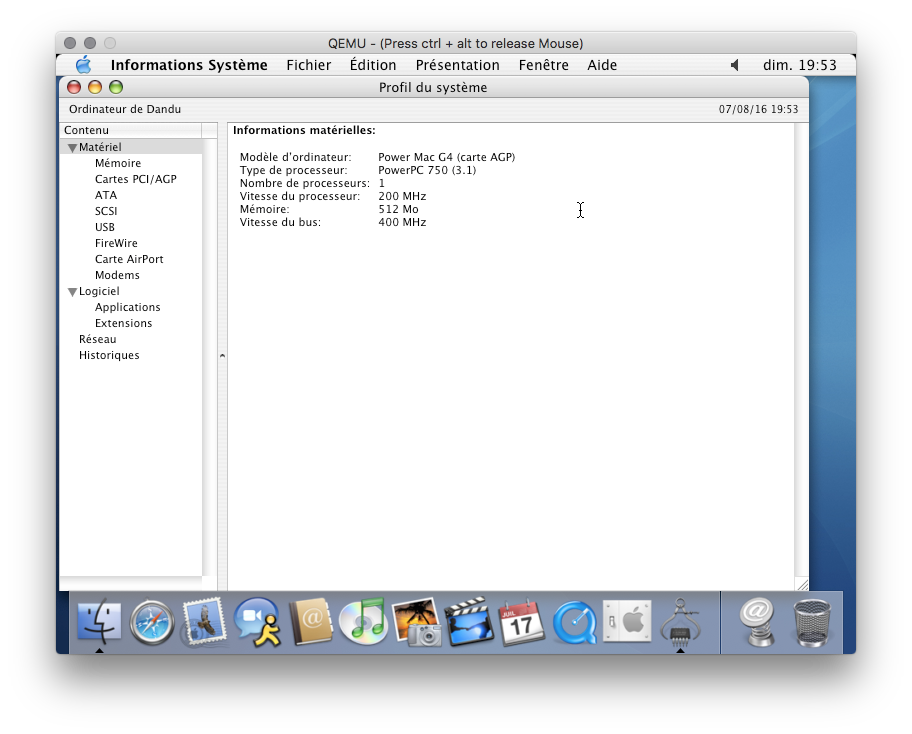Select ATA in the sidebar

pos(106,195)
